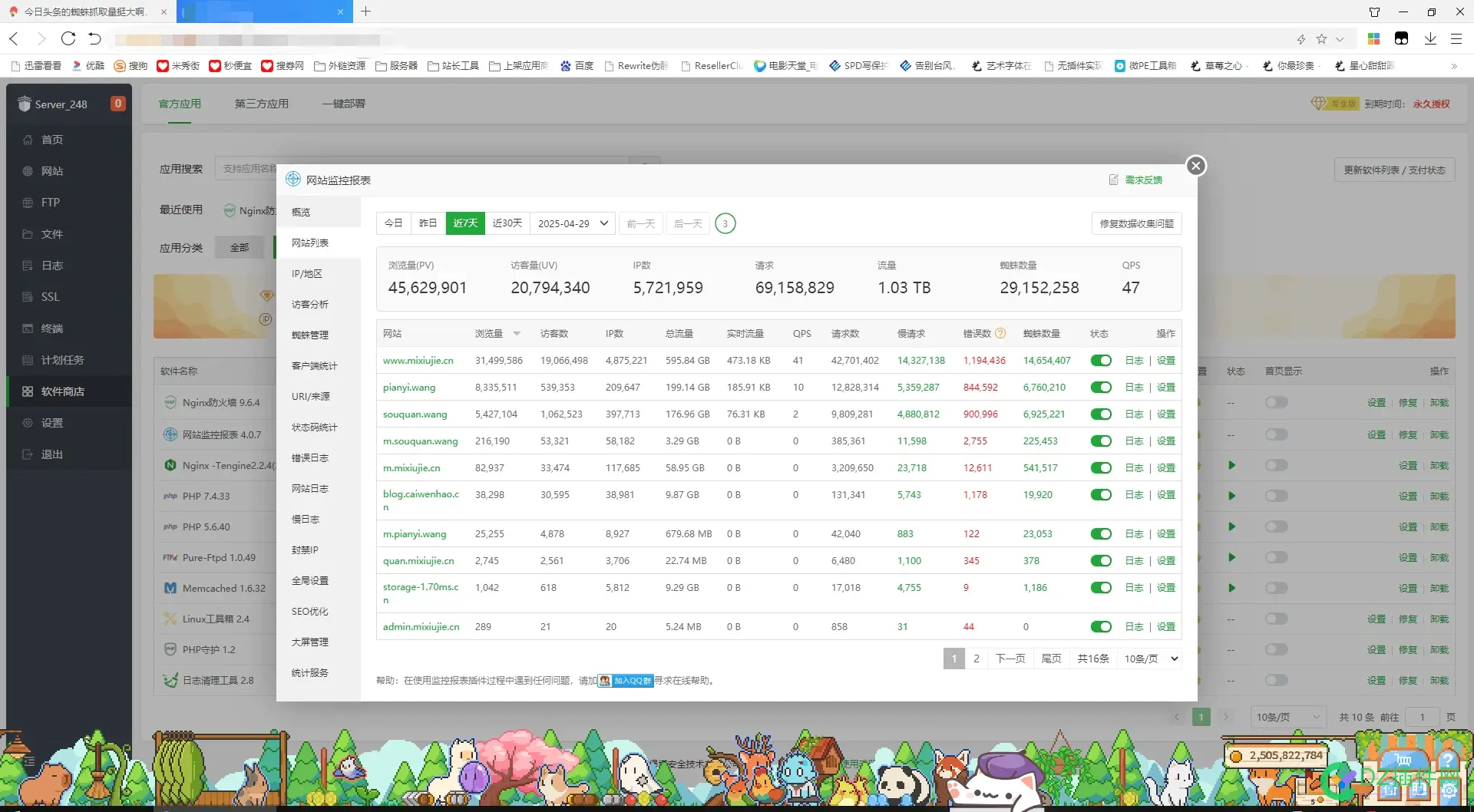Go to page 2 of the site list
1474x812 pixels.
[976, 659]
